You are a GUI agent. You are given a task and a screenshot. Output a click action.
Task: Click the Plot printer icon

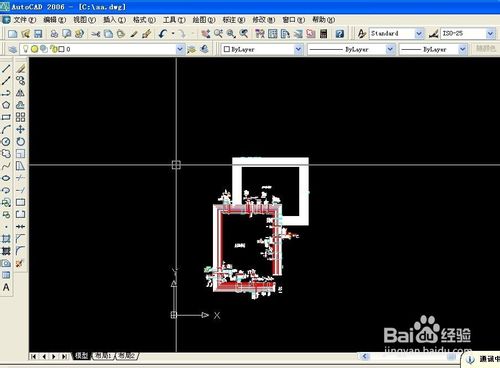click(x=54, y=34)
